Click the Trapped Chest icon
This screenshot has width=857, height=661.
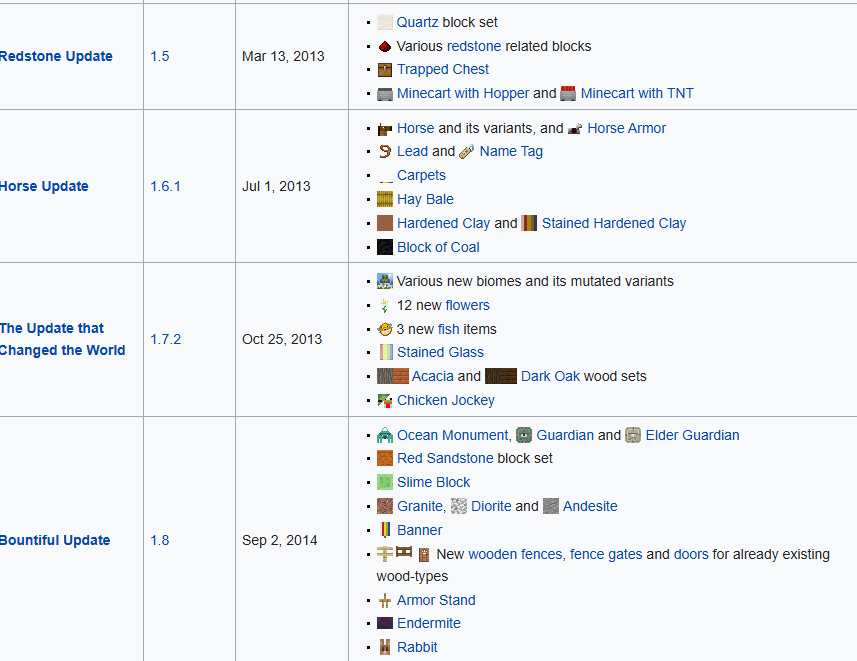tap(385, 69)
